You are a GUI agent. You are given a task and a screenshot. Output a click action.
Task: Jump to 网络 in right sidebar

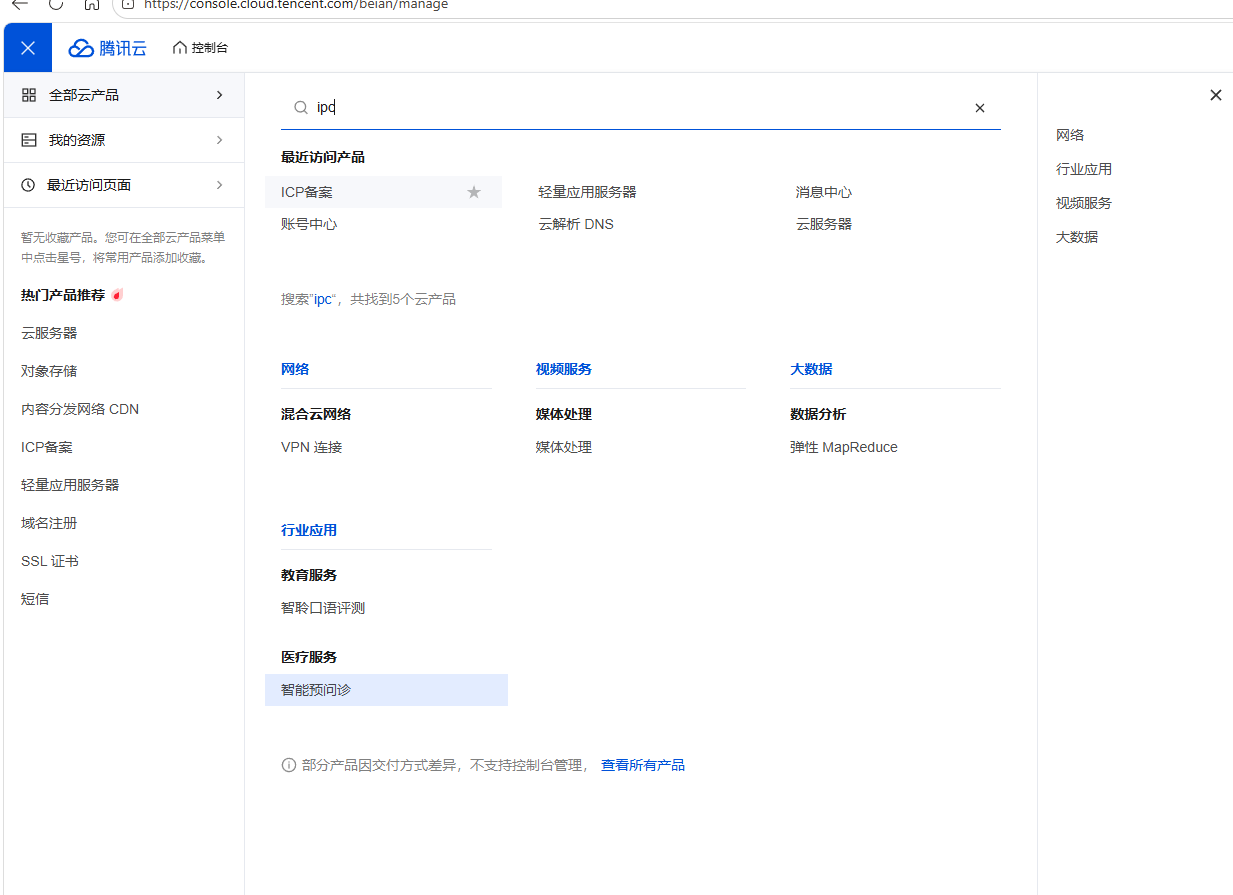1070,135
